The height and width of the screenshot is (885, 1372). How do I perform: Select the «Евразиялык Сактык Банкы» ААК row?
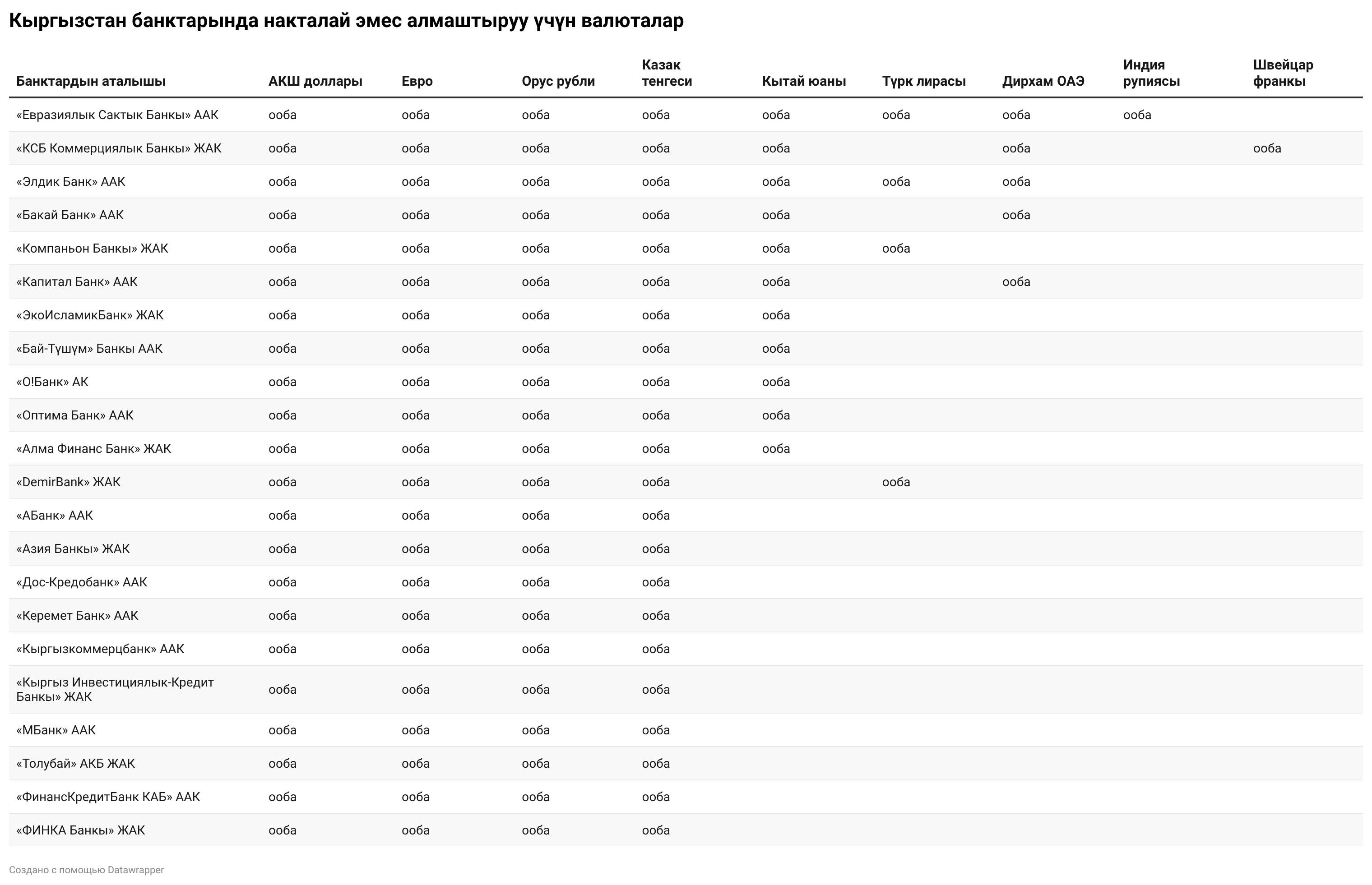click(686, 115)
